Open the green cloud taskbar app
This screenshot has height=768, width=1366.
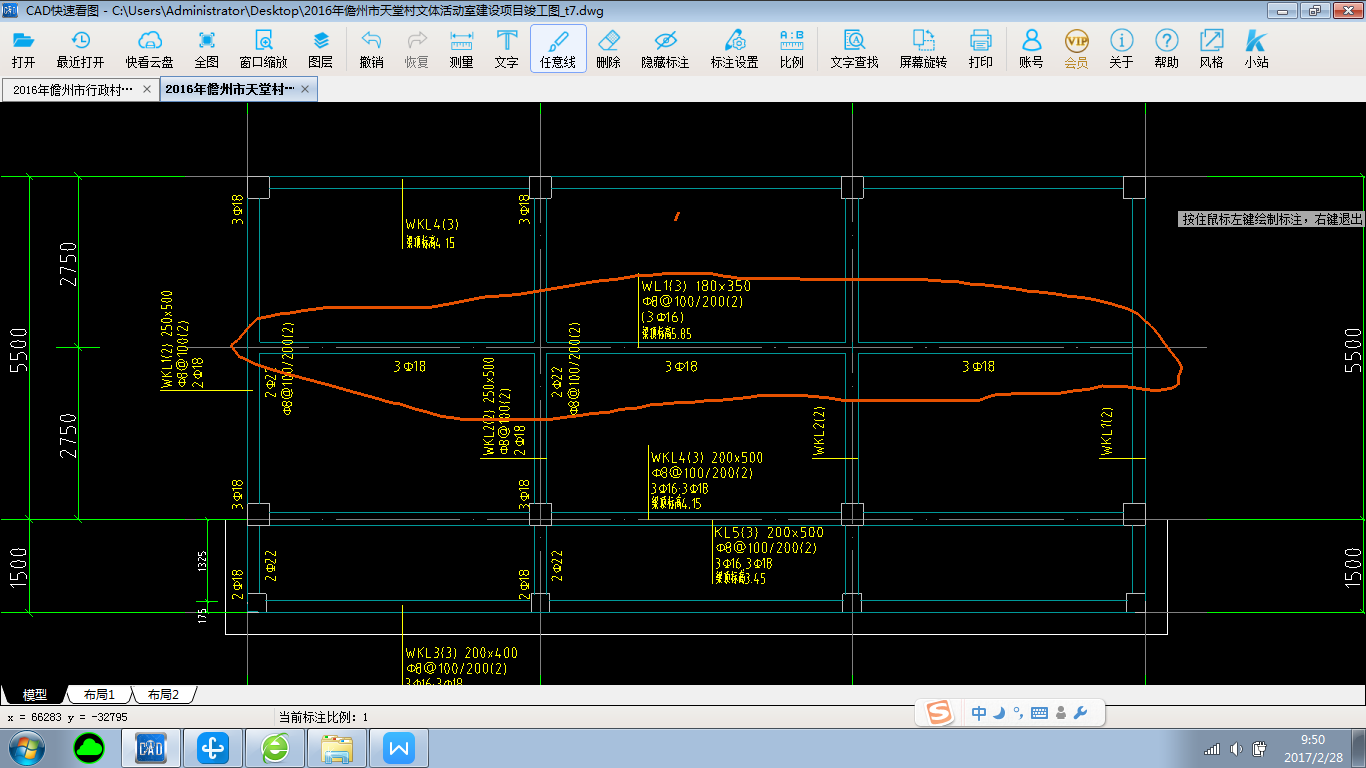(x=90, y=747)
